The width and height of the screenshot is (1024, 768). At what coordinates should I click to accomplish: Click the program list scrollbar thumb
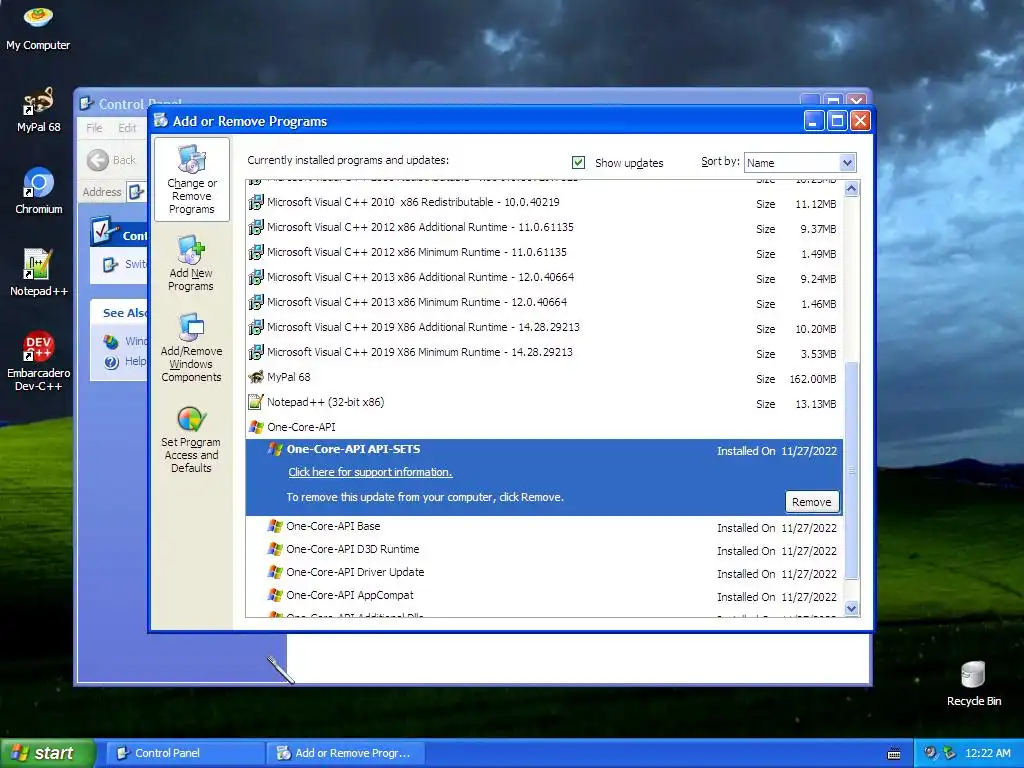pyautogui.click(x=851, y=470)
